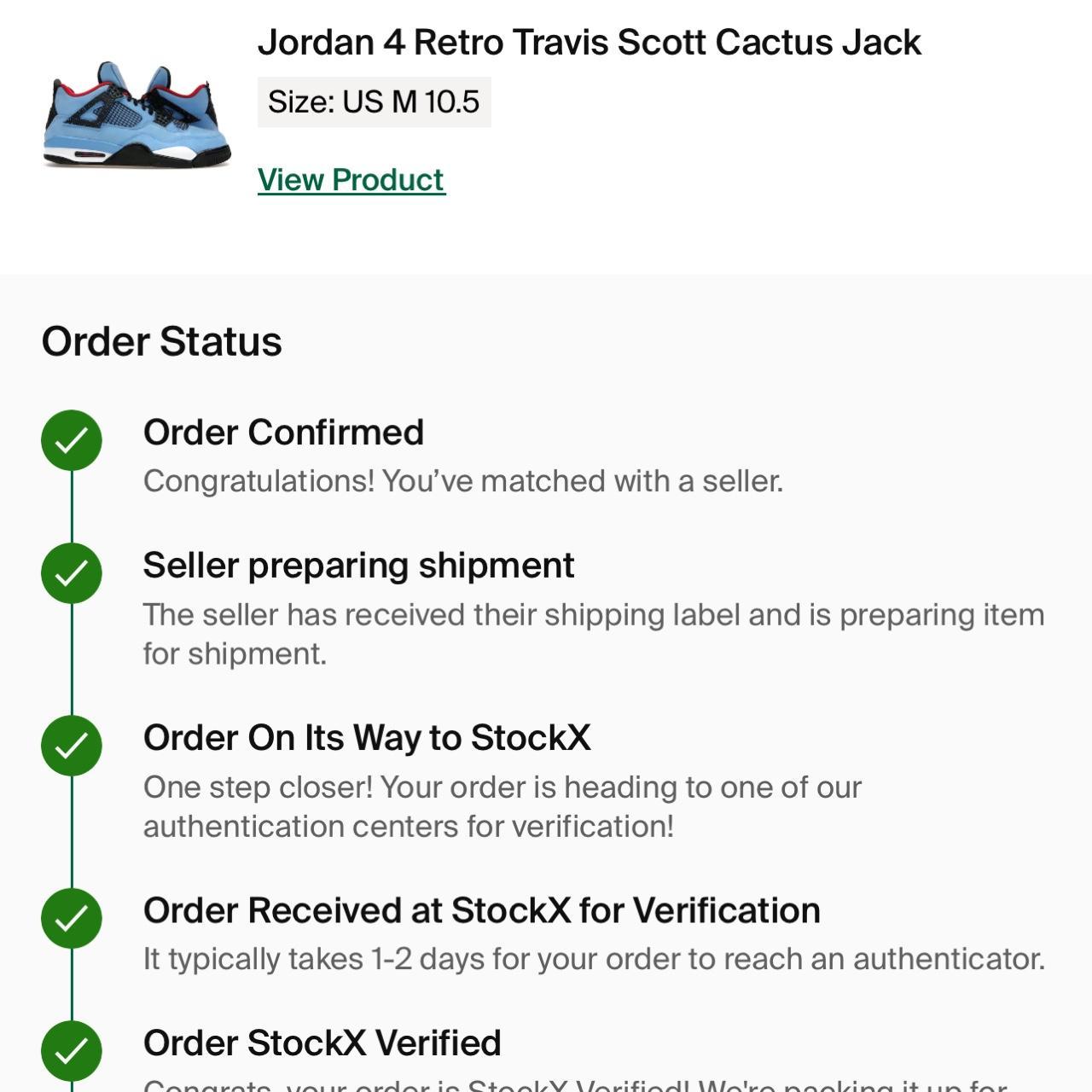Select the Order On Its Way to StockX title

pos(367,738)
